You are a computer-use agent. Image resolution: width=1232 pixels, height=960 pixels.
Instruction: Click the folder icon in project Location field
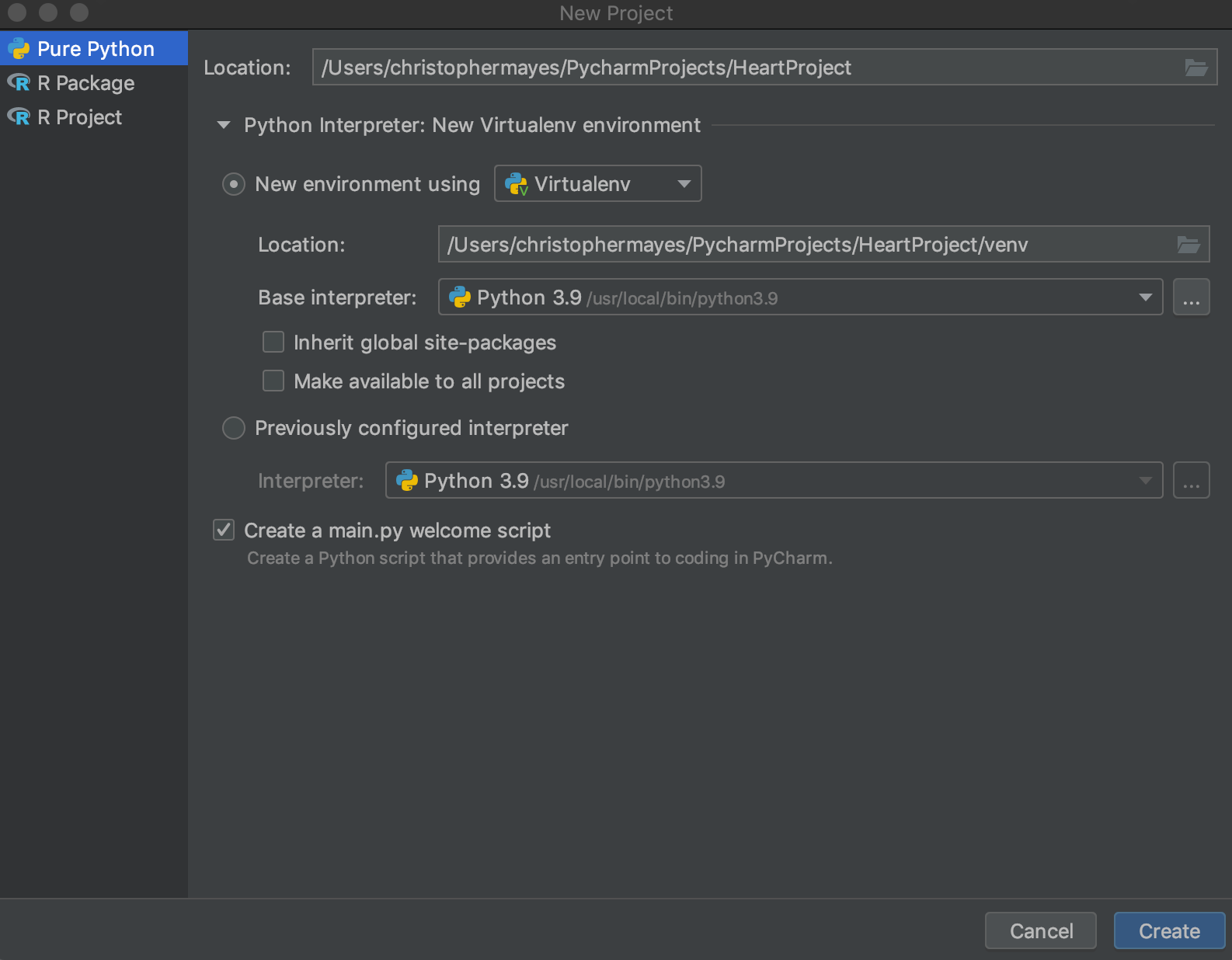pyautogui.click(x=1195, y=68)
